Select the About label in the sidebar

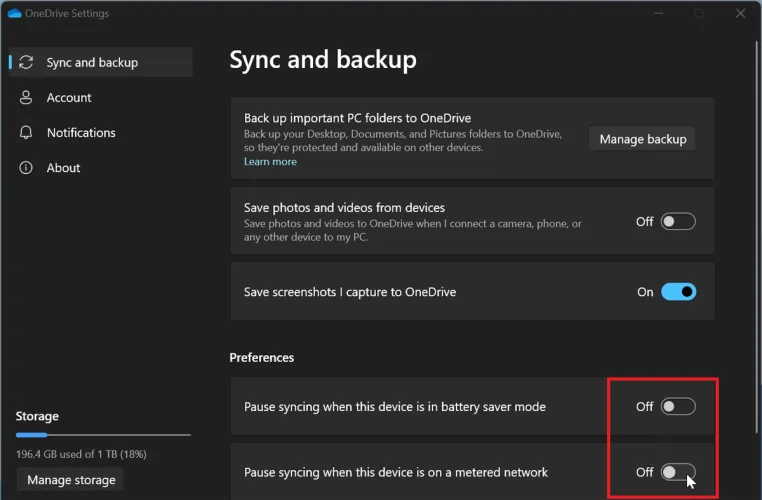pos(63,167)
